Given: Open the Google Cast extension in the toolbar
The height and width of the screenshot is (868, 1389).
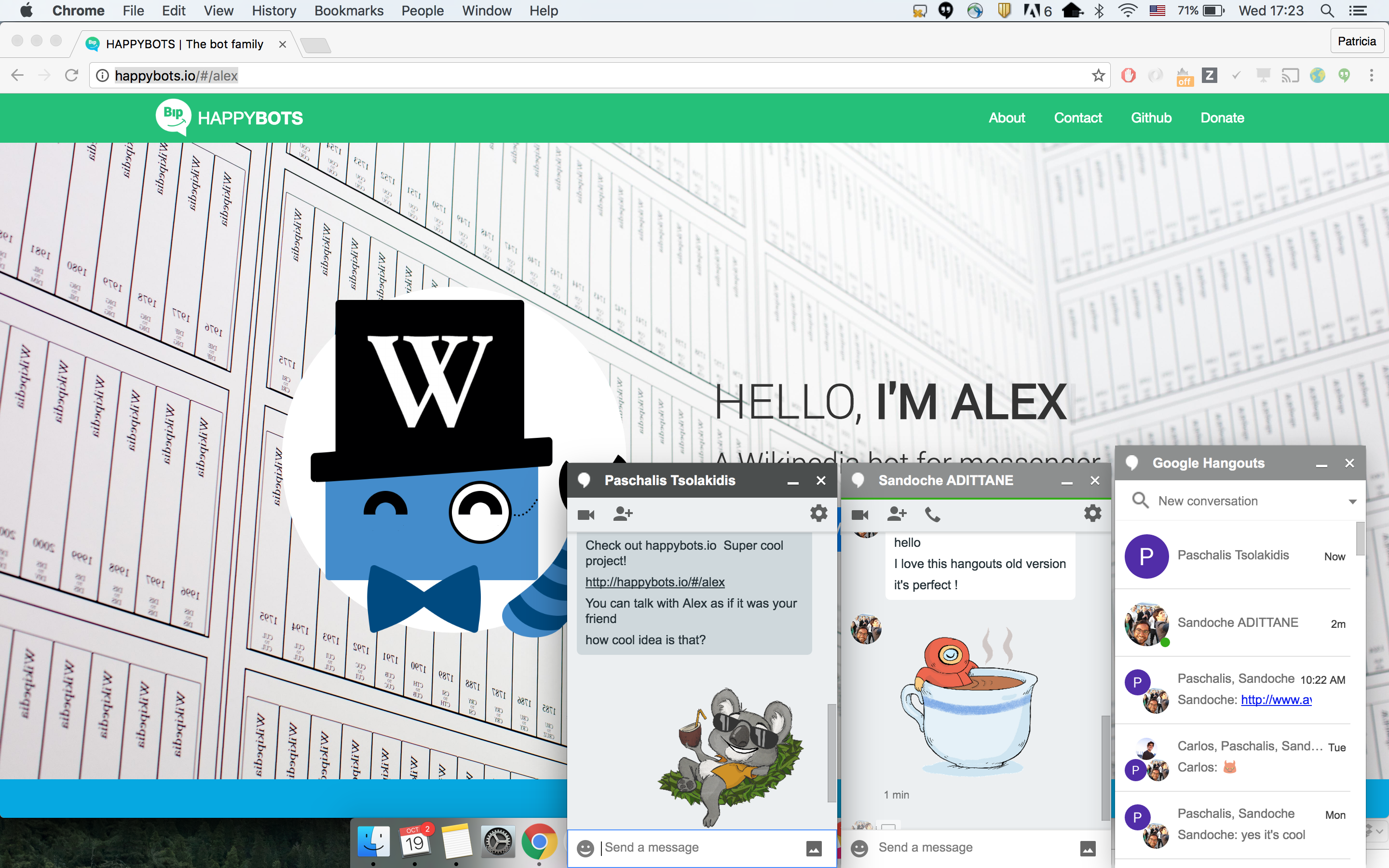Looking at the screenshot, I should [x=1290, y=75].
